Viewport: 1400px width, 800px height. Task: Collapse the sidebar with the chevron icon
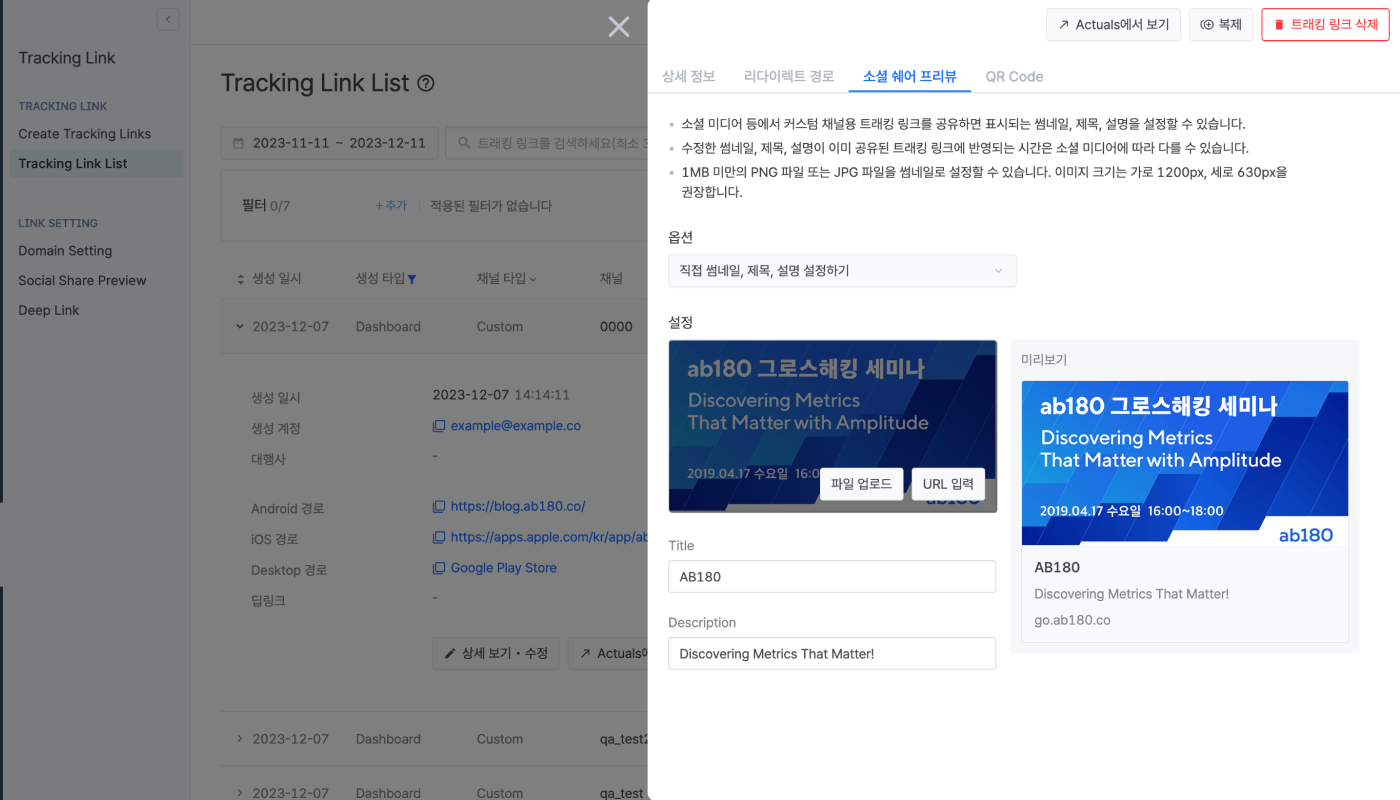coord(168,19)
